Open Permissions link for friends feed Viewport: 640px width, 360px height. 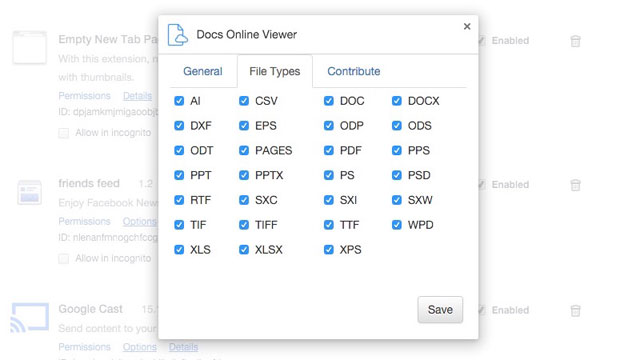pyautogui.click(x=84, y=222)
